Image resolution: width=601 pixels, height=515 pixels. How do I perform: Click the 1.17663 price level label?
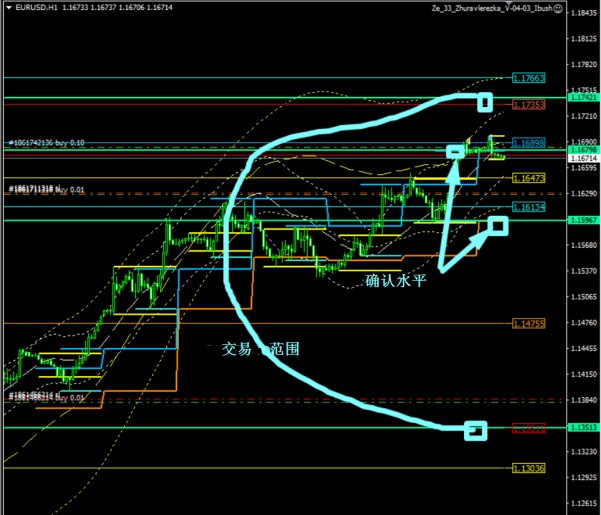[528, 77]
